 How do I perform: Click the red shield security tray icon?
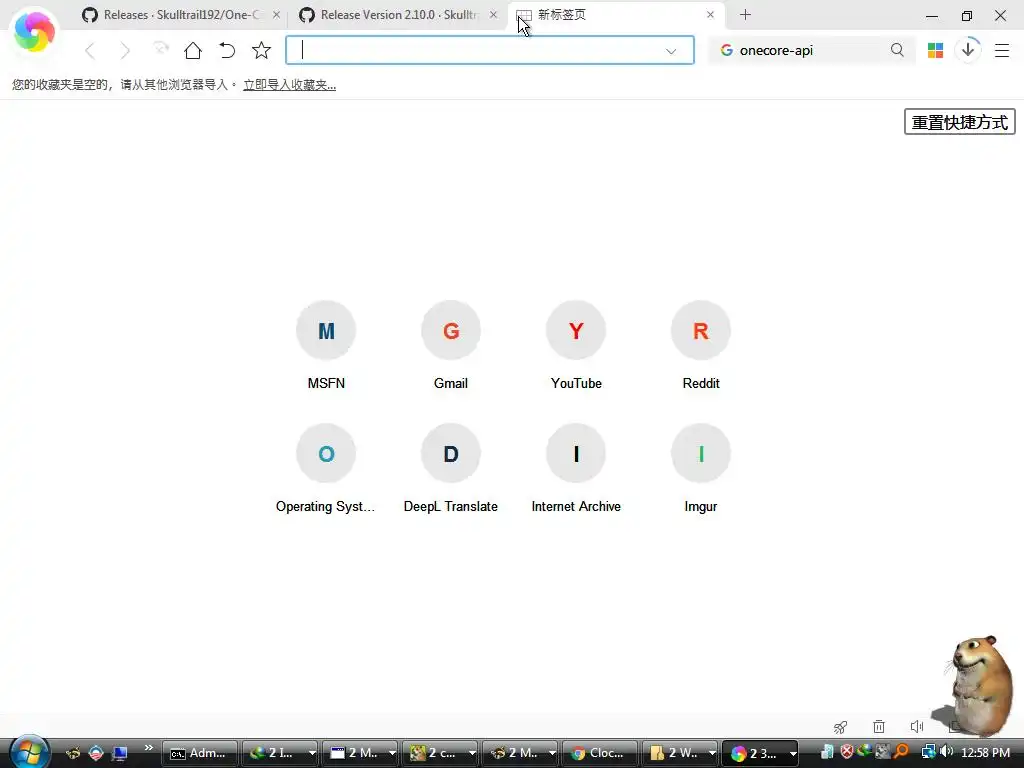(846, 752)
